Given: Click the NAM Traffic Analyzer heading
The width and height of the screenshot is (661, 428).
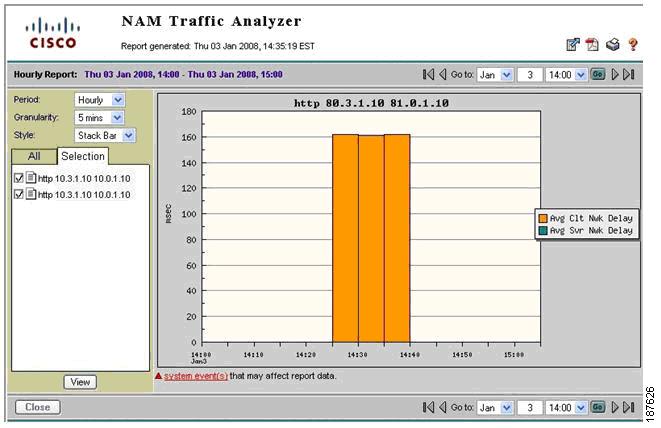Looking at the screenshot, I should (x=211, y=21).
